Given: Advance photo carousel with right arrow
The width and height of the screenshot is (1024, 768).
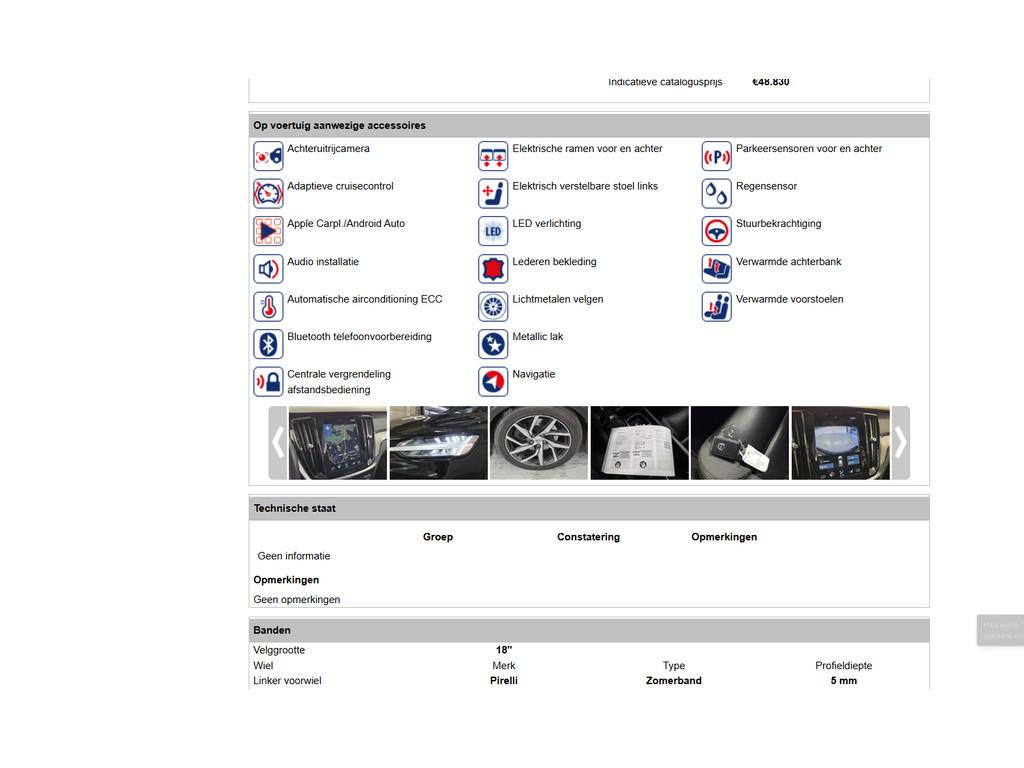Looking at the screenshot, I should point(900,442).
